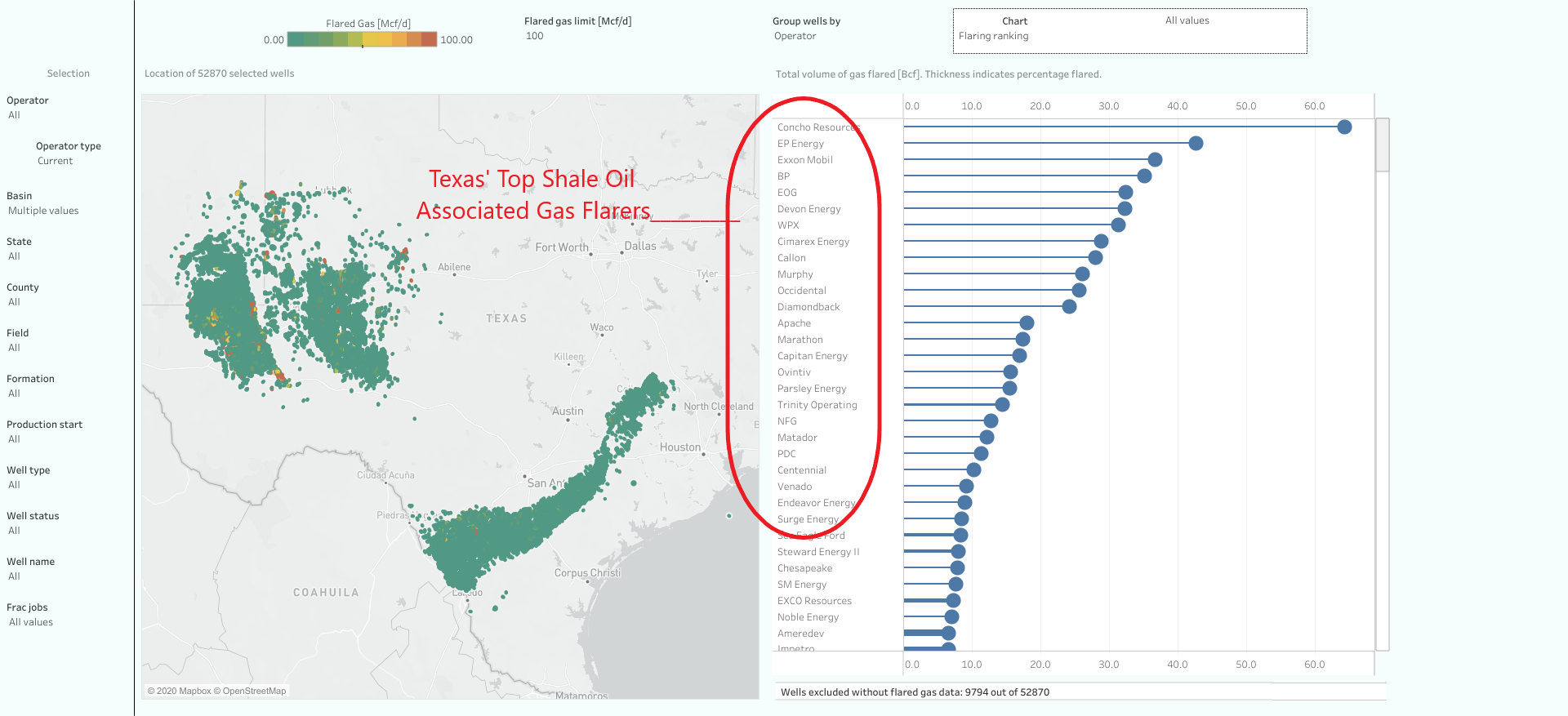Click the EXCO Resources operator label
This screenshot has height=716, width=1568.
click(x=814, y=601)
